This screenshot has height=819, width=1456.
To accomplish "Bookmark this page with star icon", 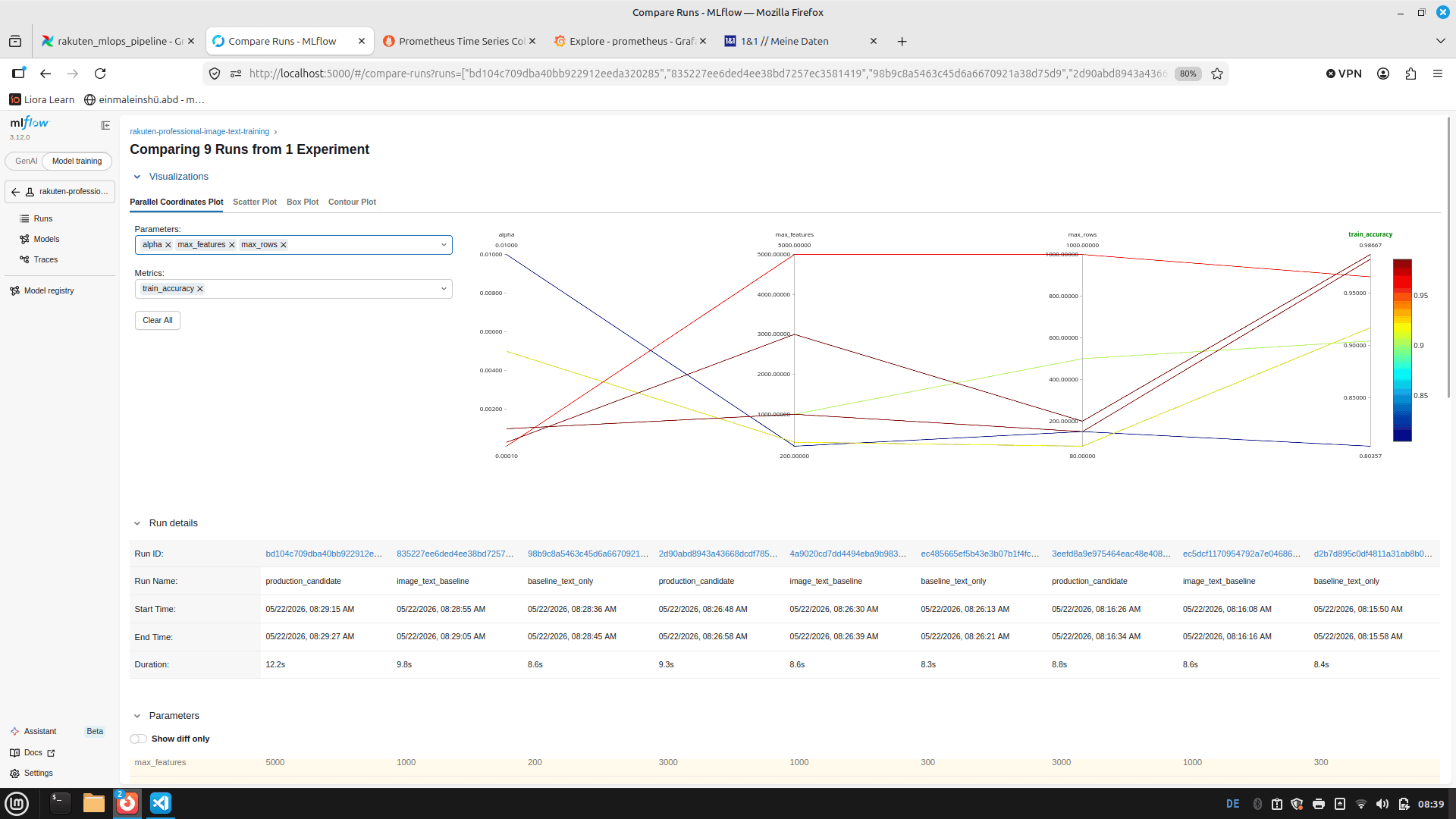I will coord(1217,74).
